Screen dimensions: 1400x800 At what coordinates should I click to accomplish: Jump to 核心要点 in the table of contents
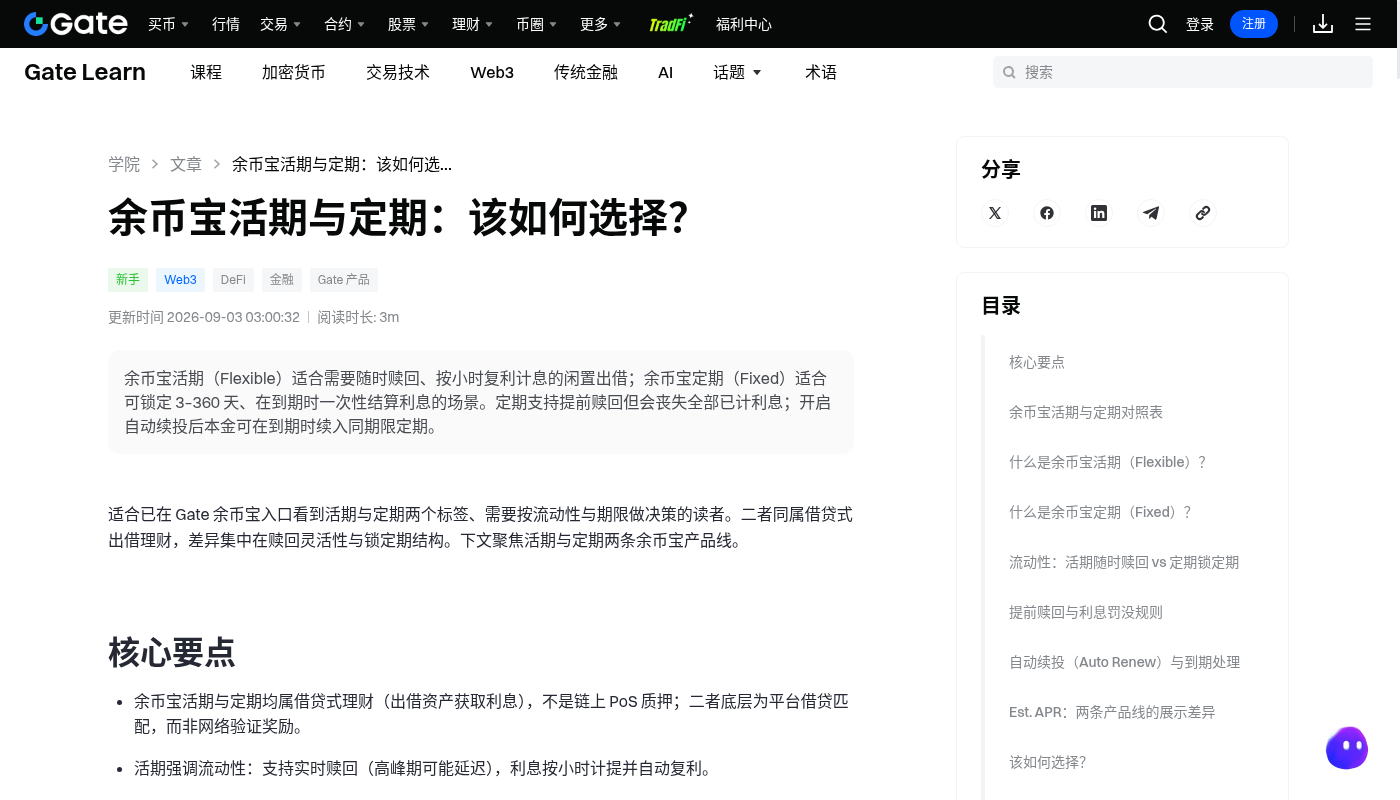[1037, 362]
